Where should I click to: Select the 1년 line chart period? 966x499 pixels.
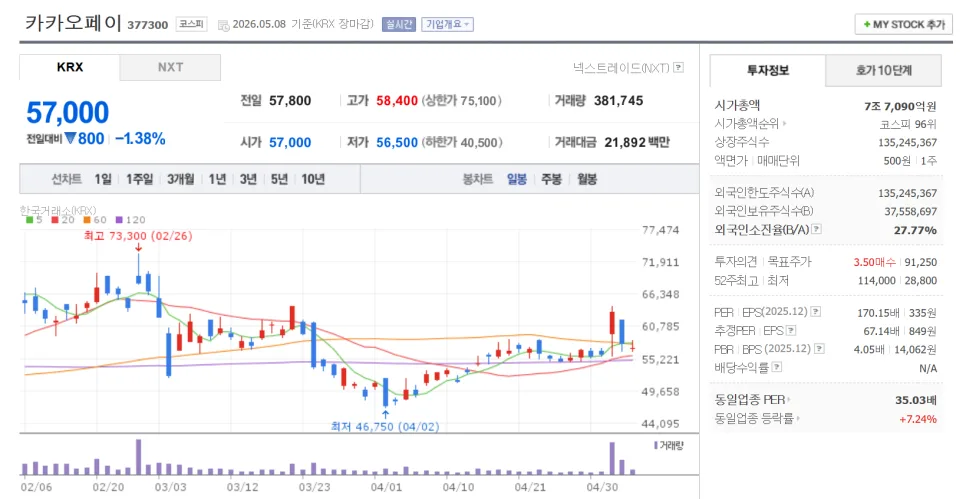tap(217, 179)
